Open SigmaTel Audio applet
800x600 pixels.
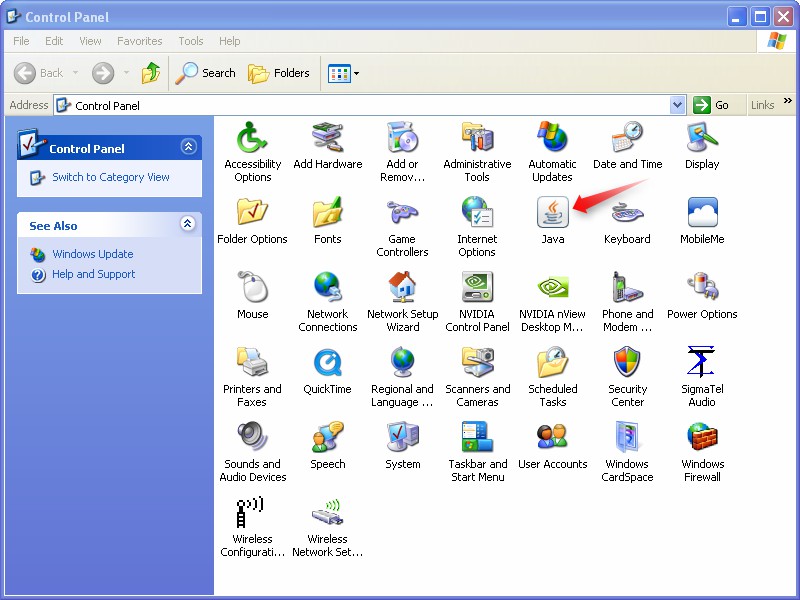(702, 363)
